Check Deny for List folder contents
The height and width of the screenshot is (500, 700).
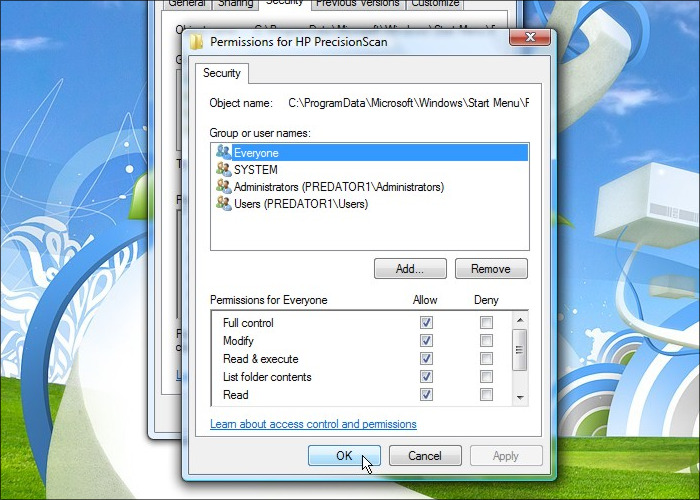click(x=486, y=377)
